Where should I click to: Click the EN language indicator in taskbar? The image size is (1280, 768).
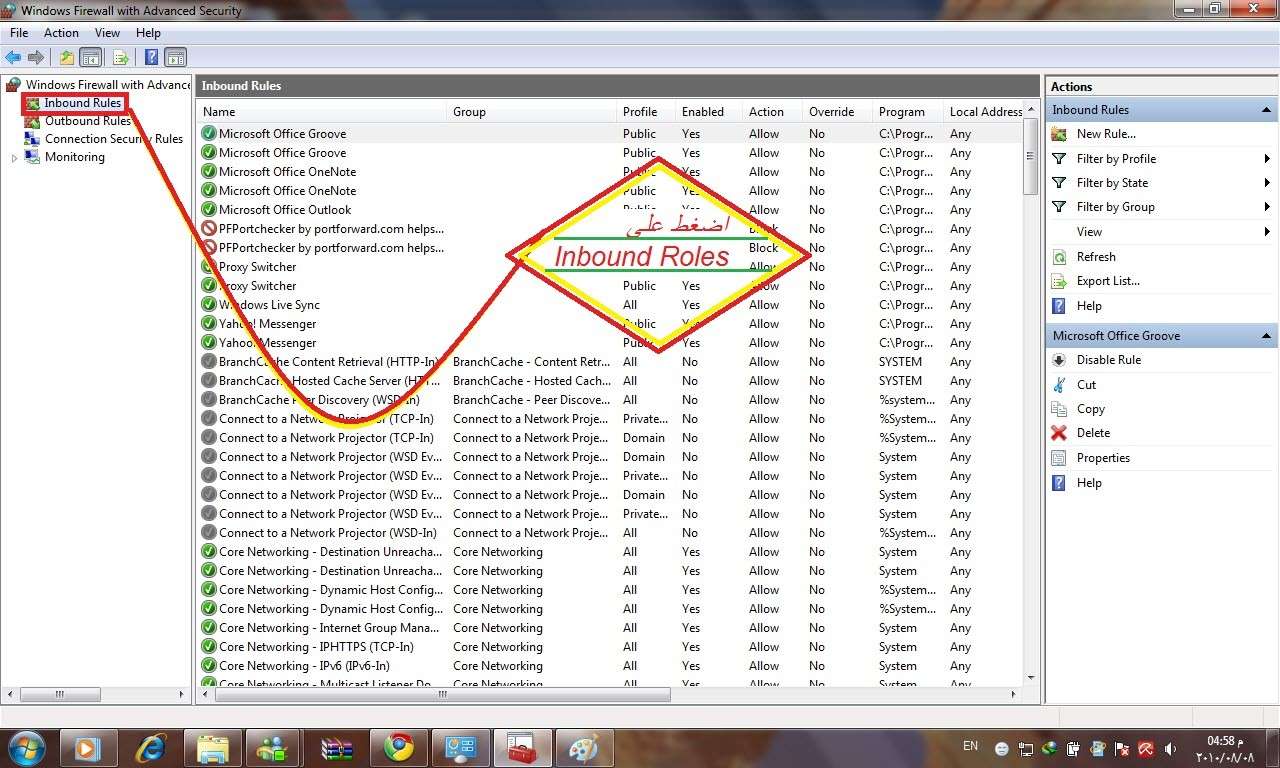pos(970,746)
